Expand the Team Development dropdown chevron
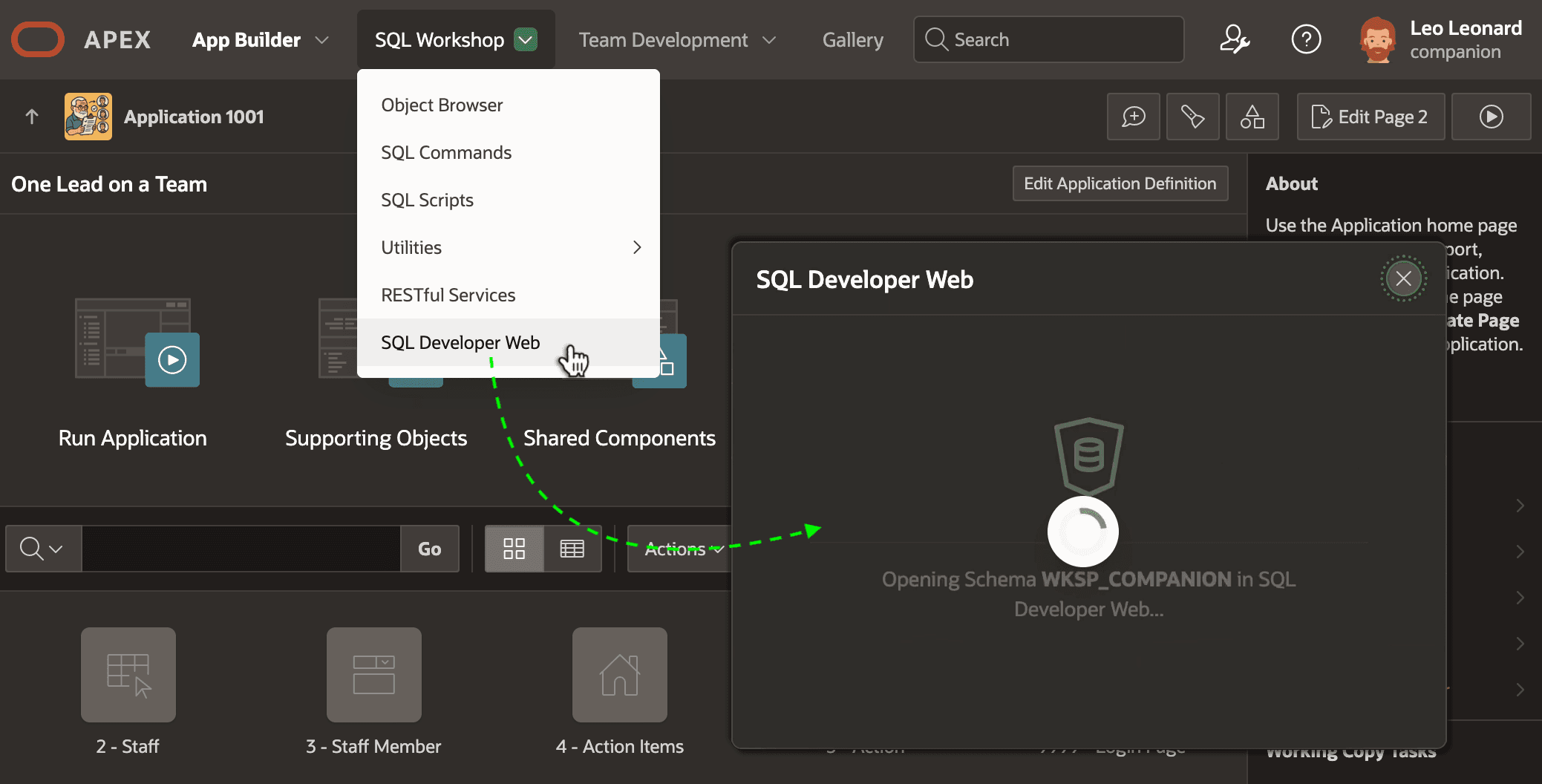 [769, 40]
